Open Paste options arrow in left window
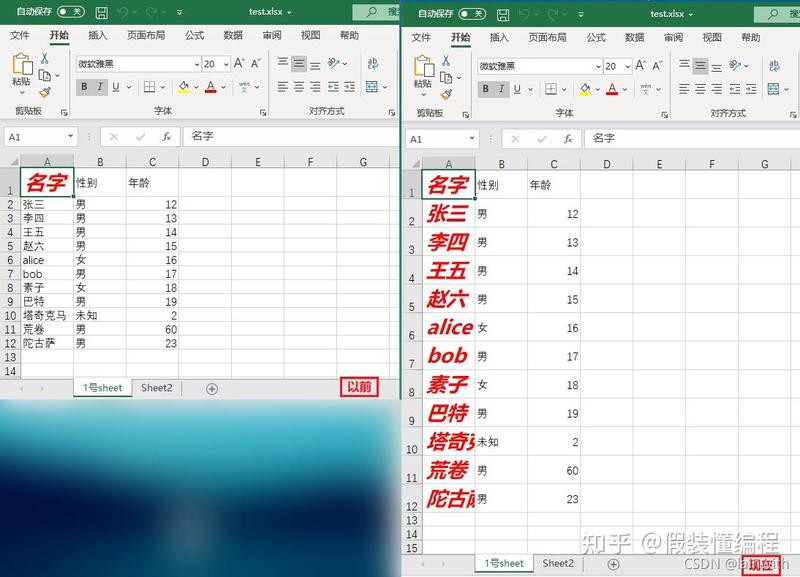The width and height of the screenshot is (800, 577). click(x=22, y=92)
